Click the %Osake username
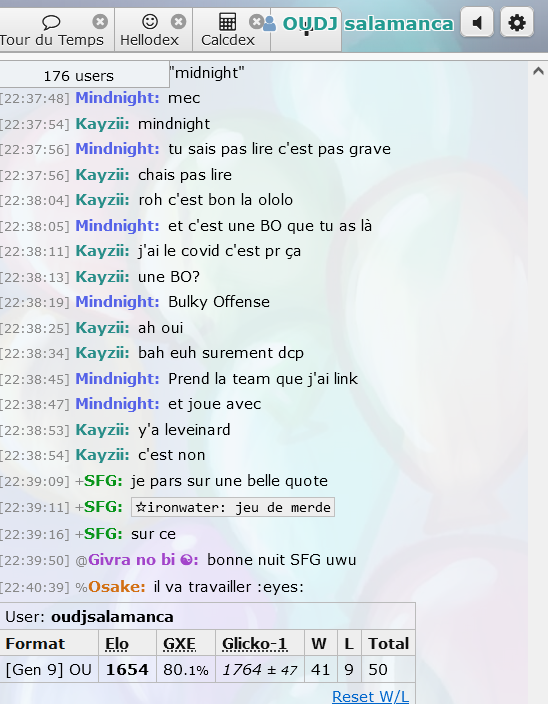Screen dimensions: 548x704 pos(110,587)
